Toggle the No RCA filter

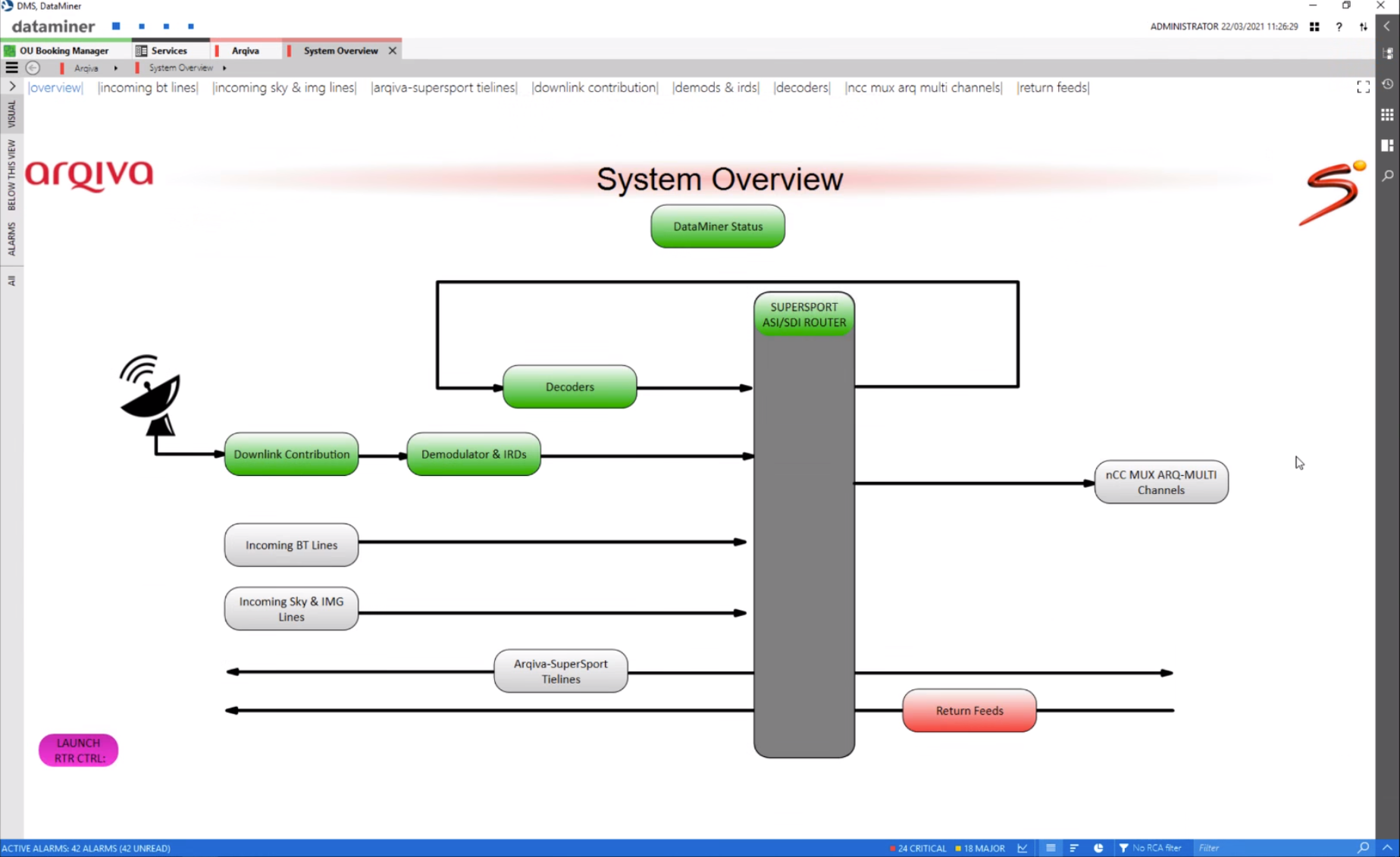1150,849
